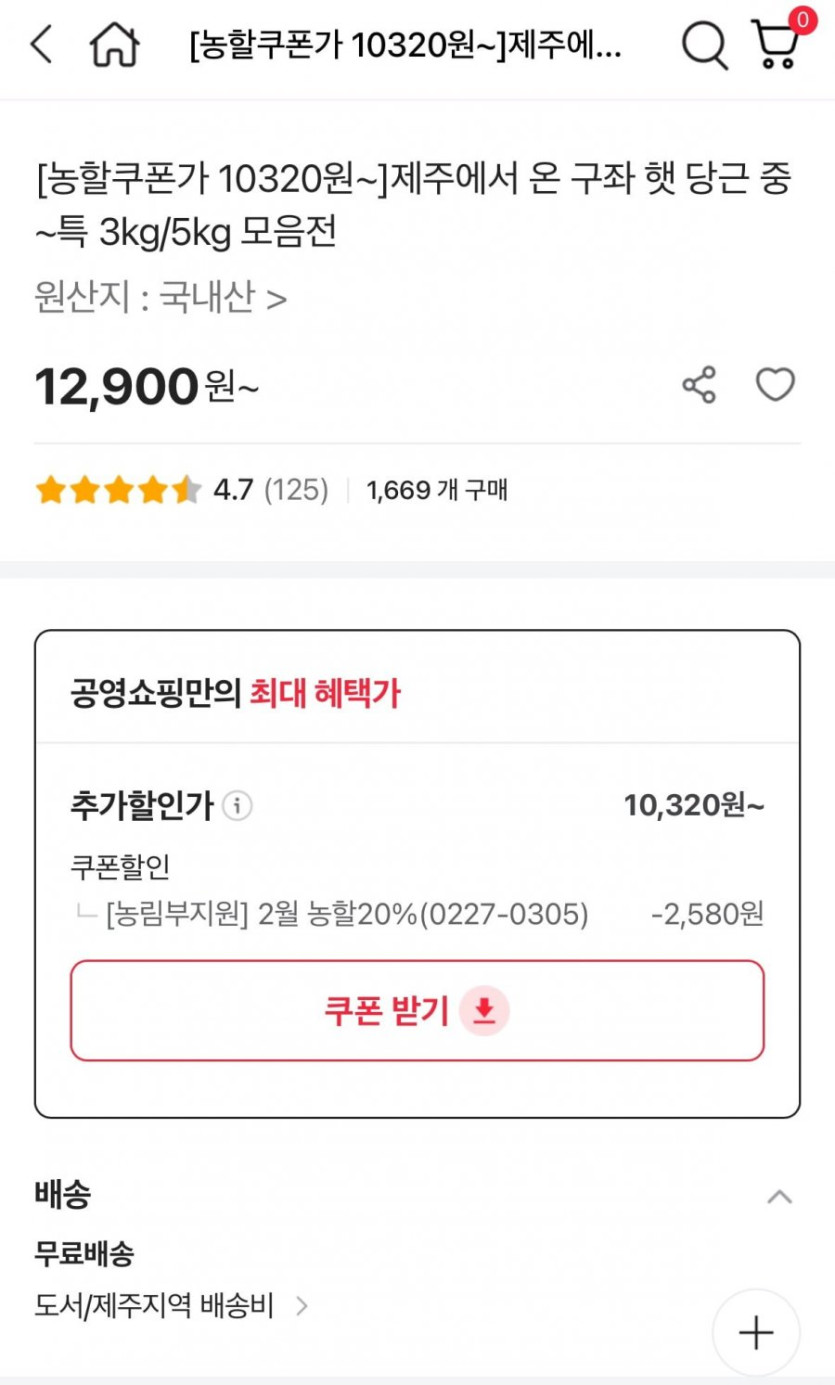This screenshot has width=835, height=1385.
Task: Collapse the 배송 section chevron
Action: coord(779,1196)
